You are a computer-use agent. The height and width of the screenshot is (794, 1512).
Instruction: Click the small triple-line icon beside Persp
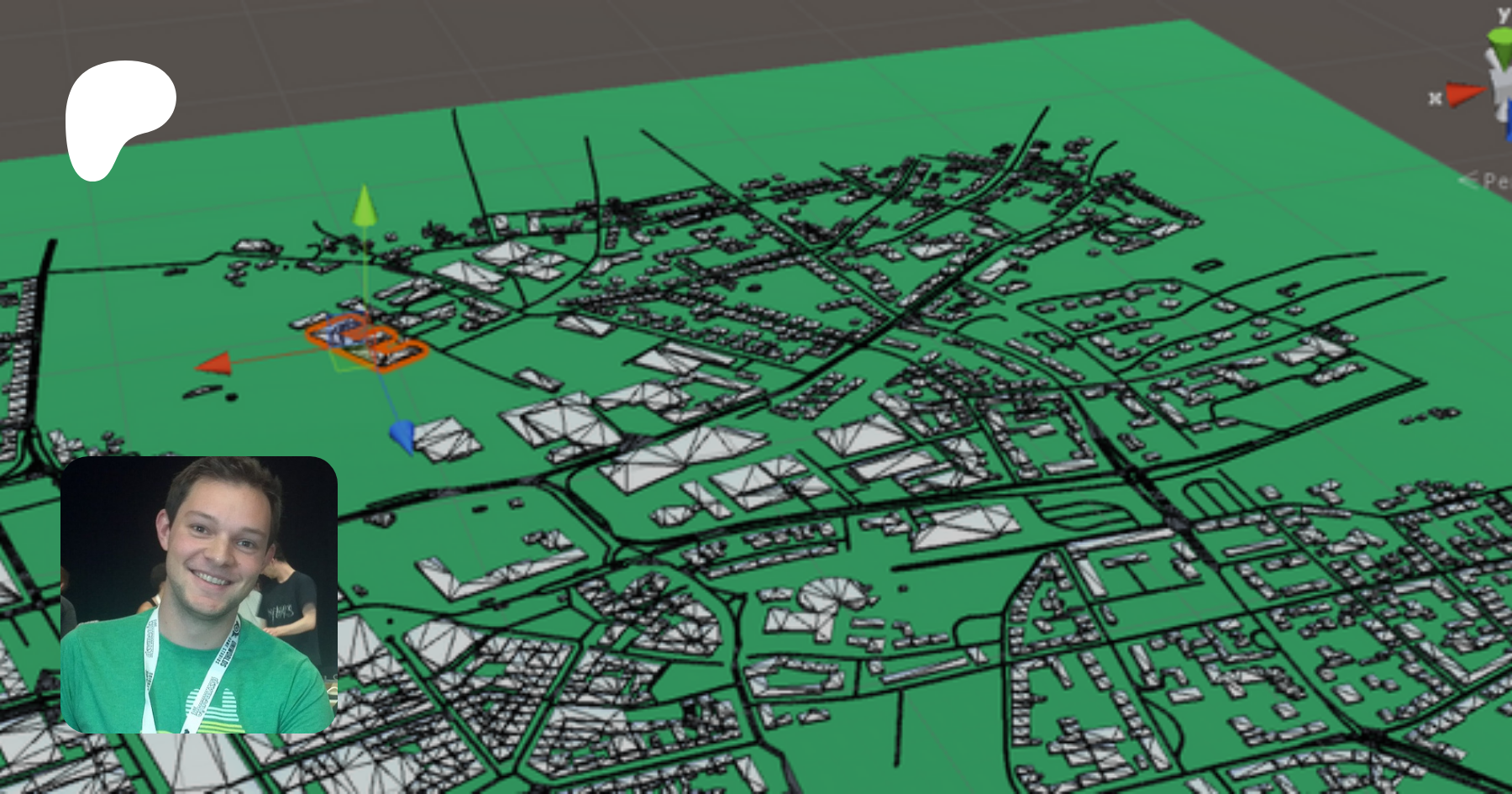1468,179
